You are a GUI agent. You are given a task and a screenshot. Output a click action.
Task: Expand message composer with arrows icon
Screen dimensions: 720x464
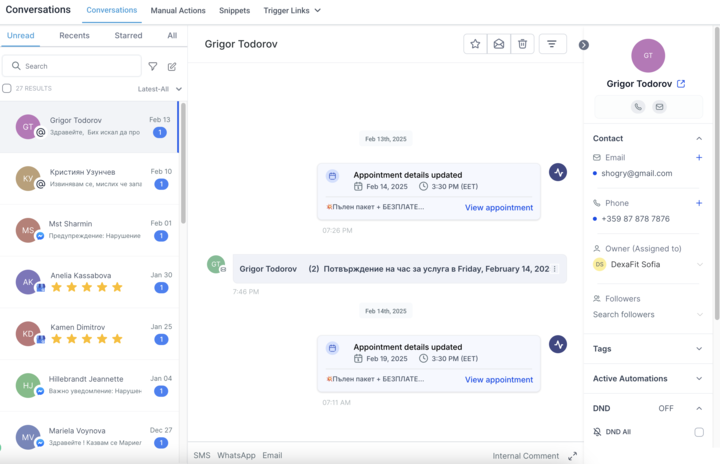[x=572, y=456]
